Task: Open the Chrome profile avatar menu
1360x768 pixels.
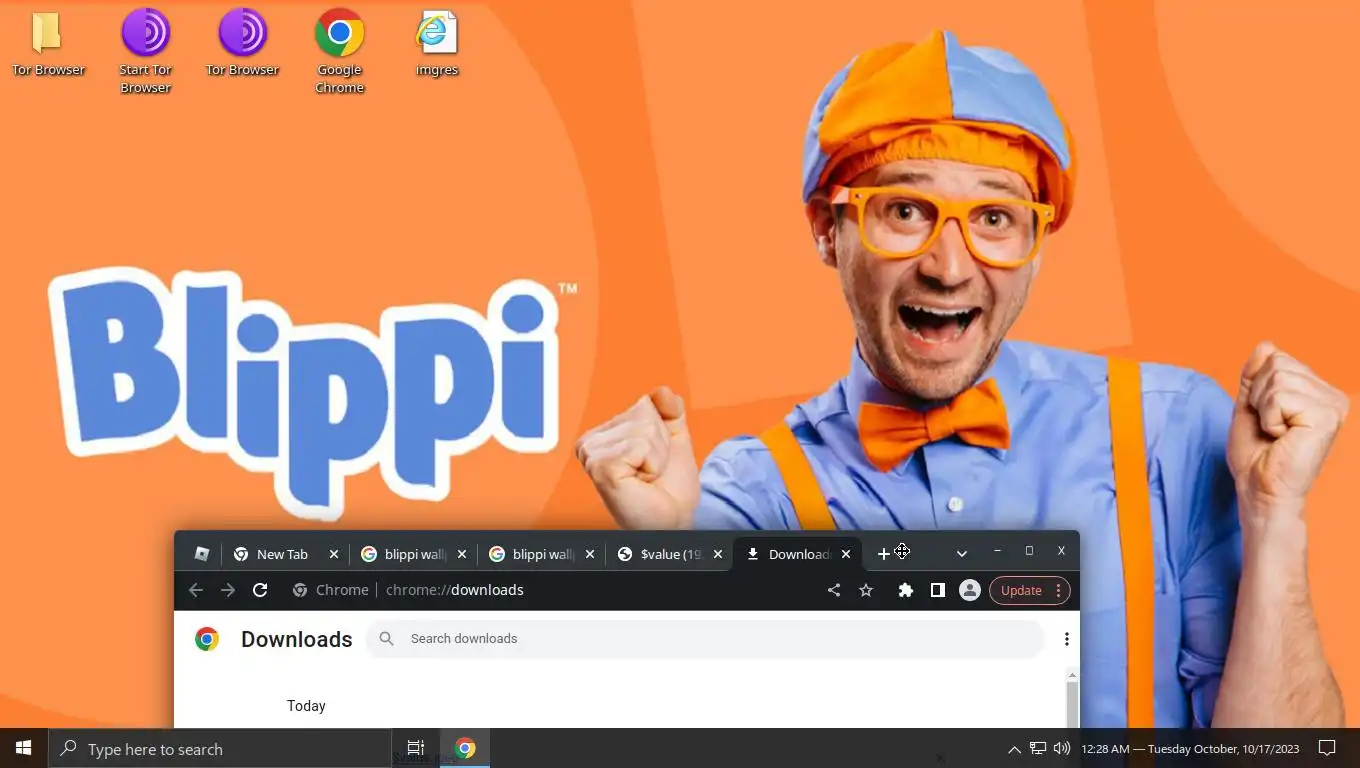Action: 969,590
